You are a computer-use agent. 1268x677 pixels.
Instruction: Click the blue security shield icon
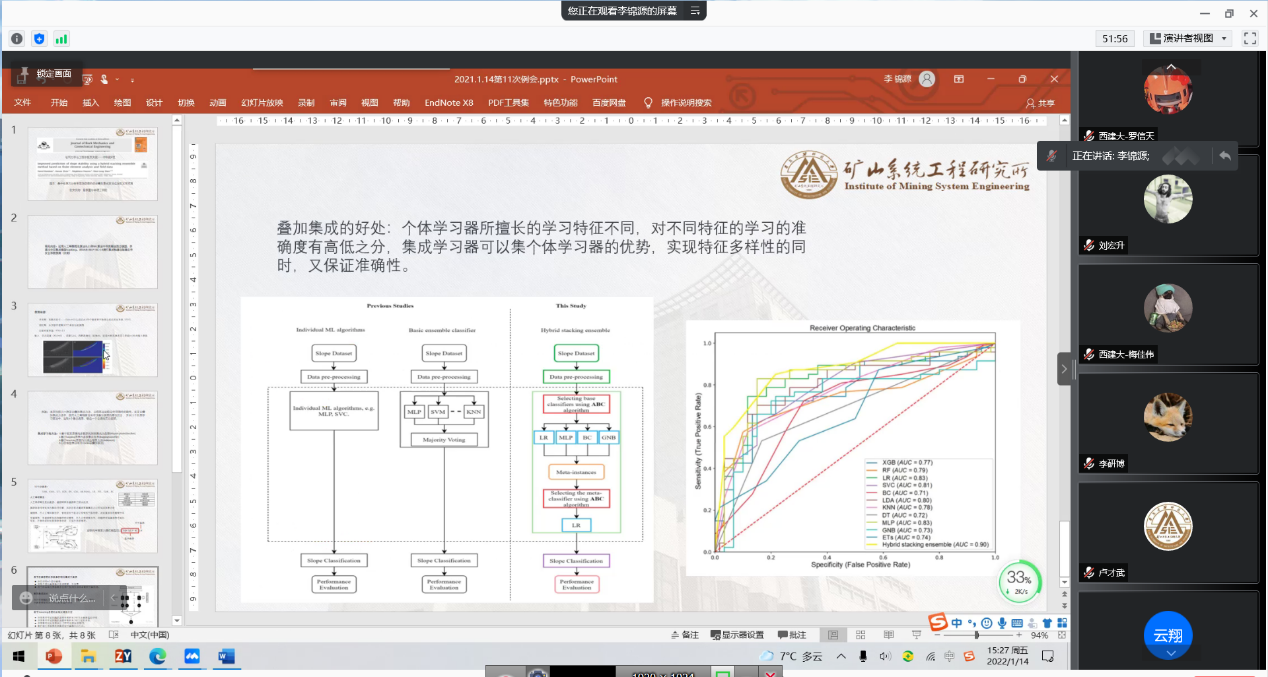pos(39,38)
